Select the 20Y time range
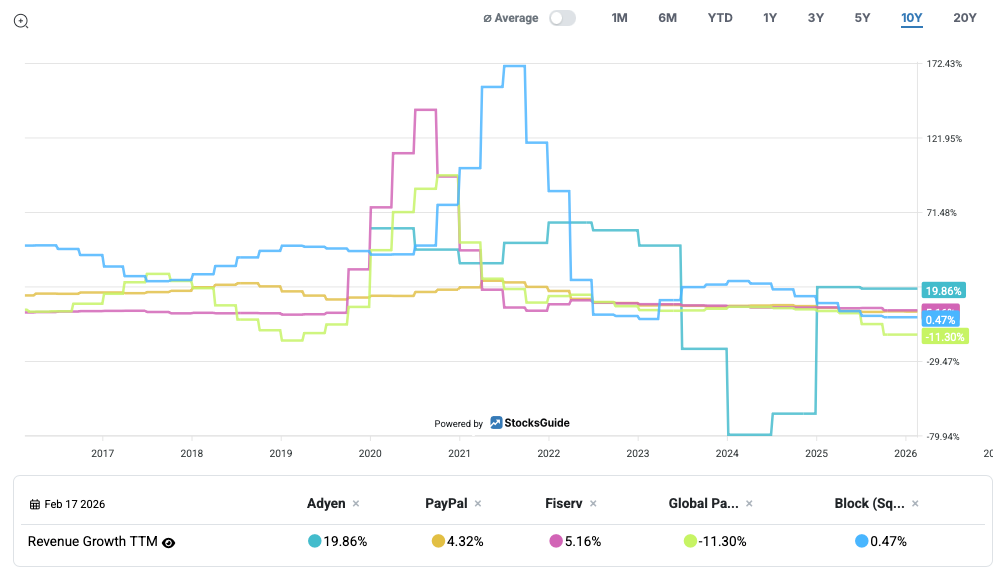This screenshot has width=1000, height=575. pos(965,18)
